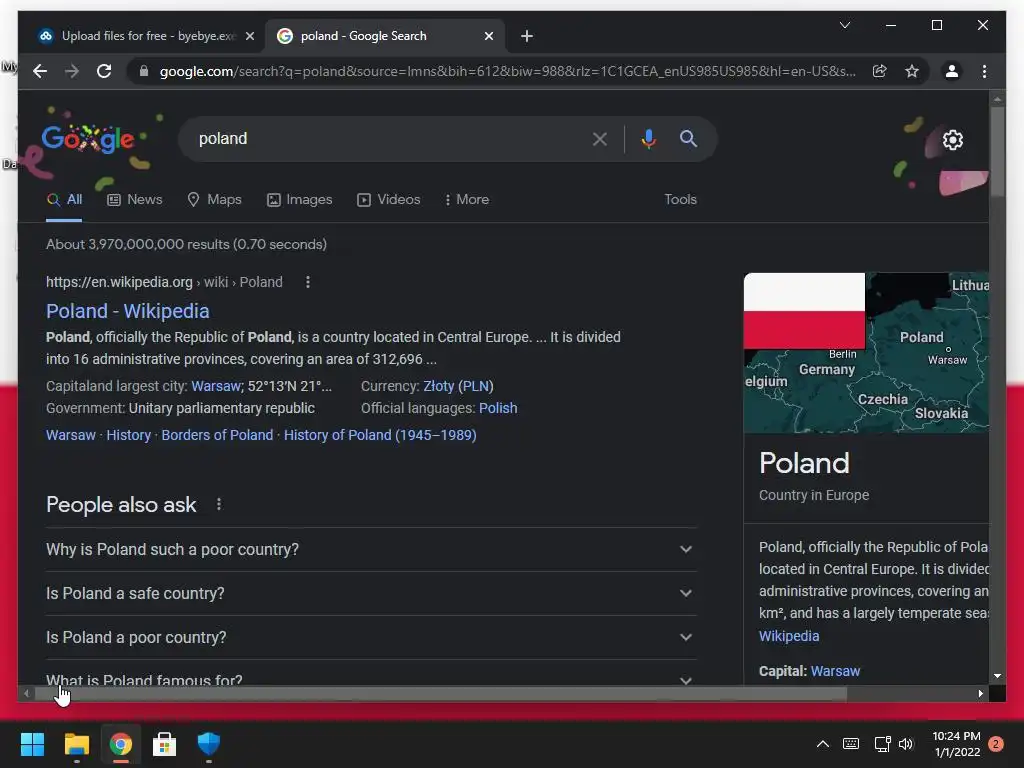Clear the search box with the X icon
Screen dimensions: 1024x768
[x=600, y=138]
